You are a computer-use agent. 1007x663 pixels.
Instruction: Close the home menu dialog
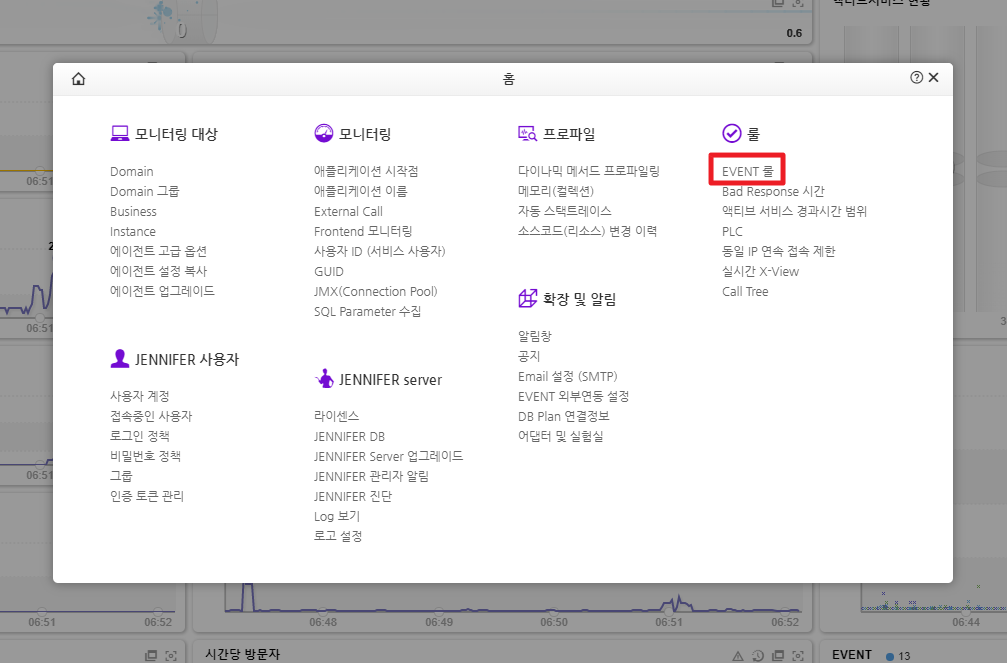tap(934, 78)
